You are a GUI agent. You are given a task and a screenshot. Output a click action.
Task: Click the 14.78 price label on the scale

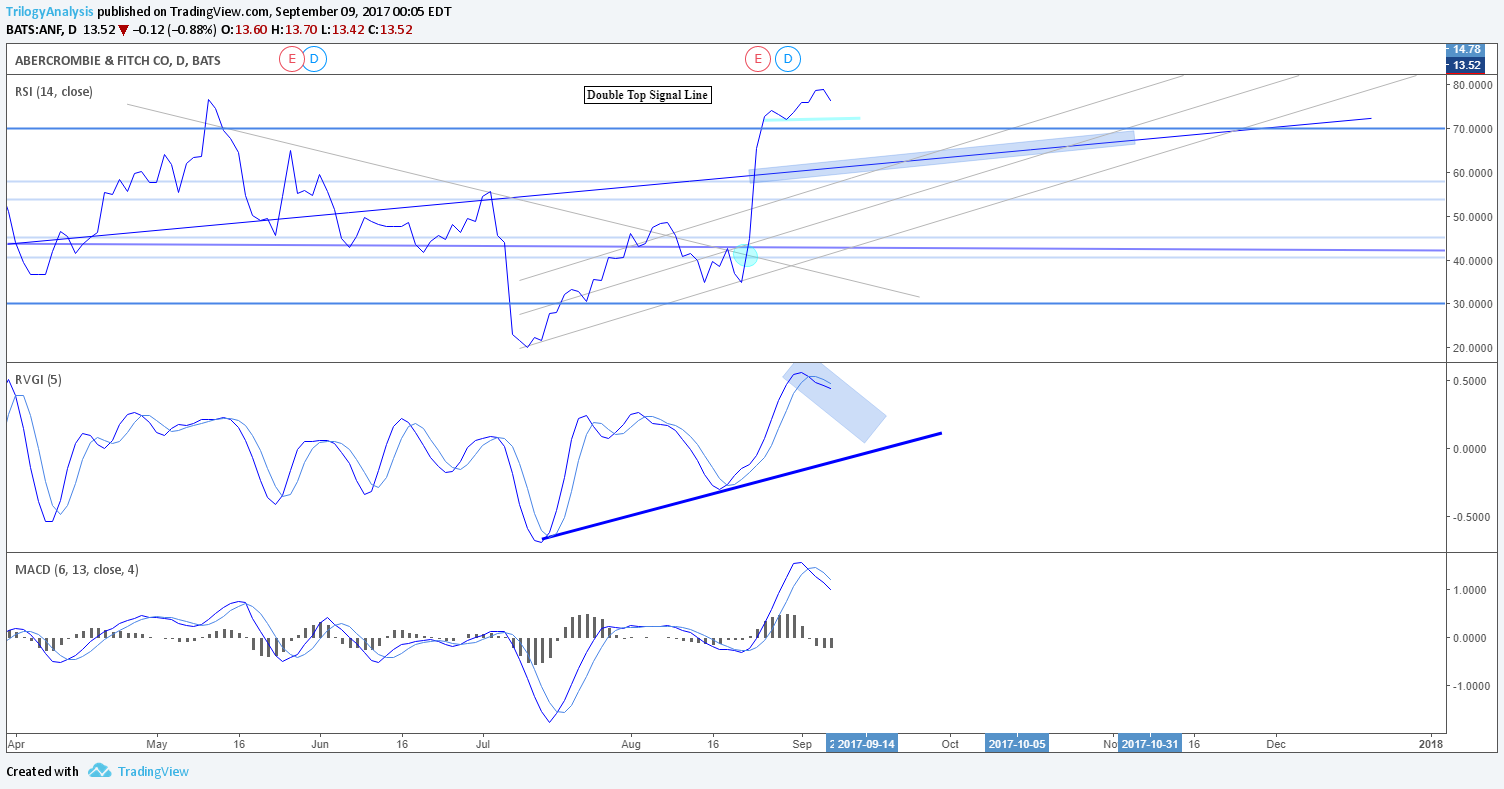pos(1466,49)
